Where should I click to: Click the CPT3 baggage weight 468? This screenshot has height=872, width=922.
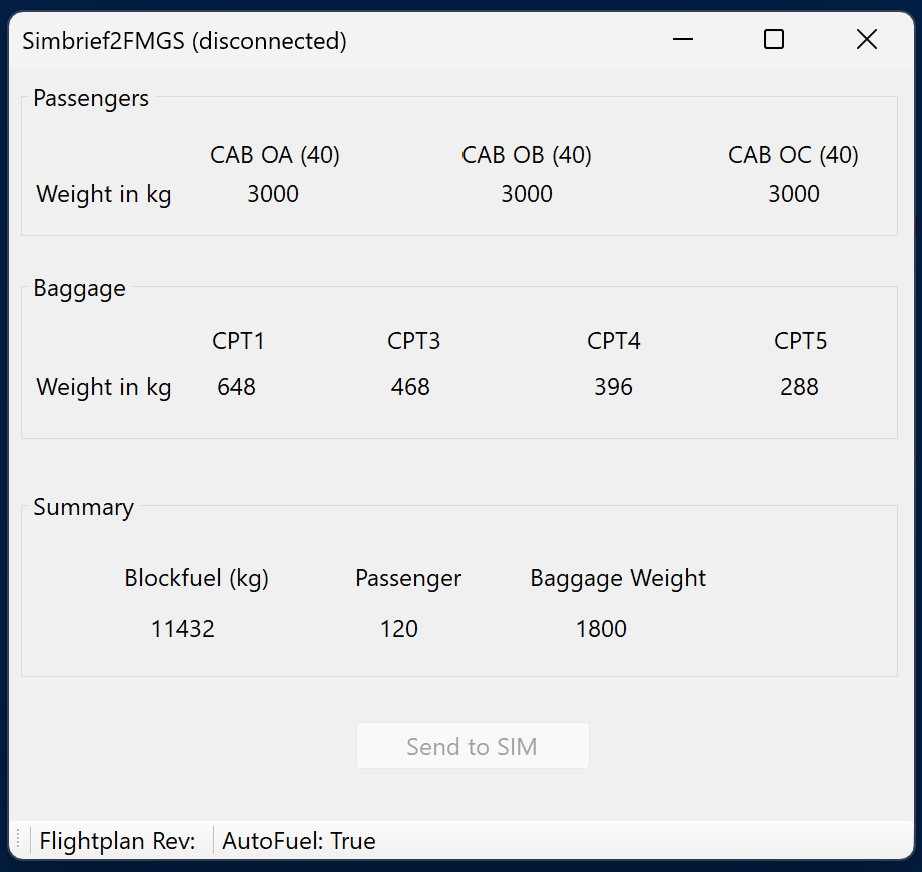point(410,387)
